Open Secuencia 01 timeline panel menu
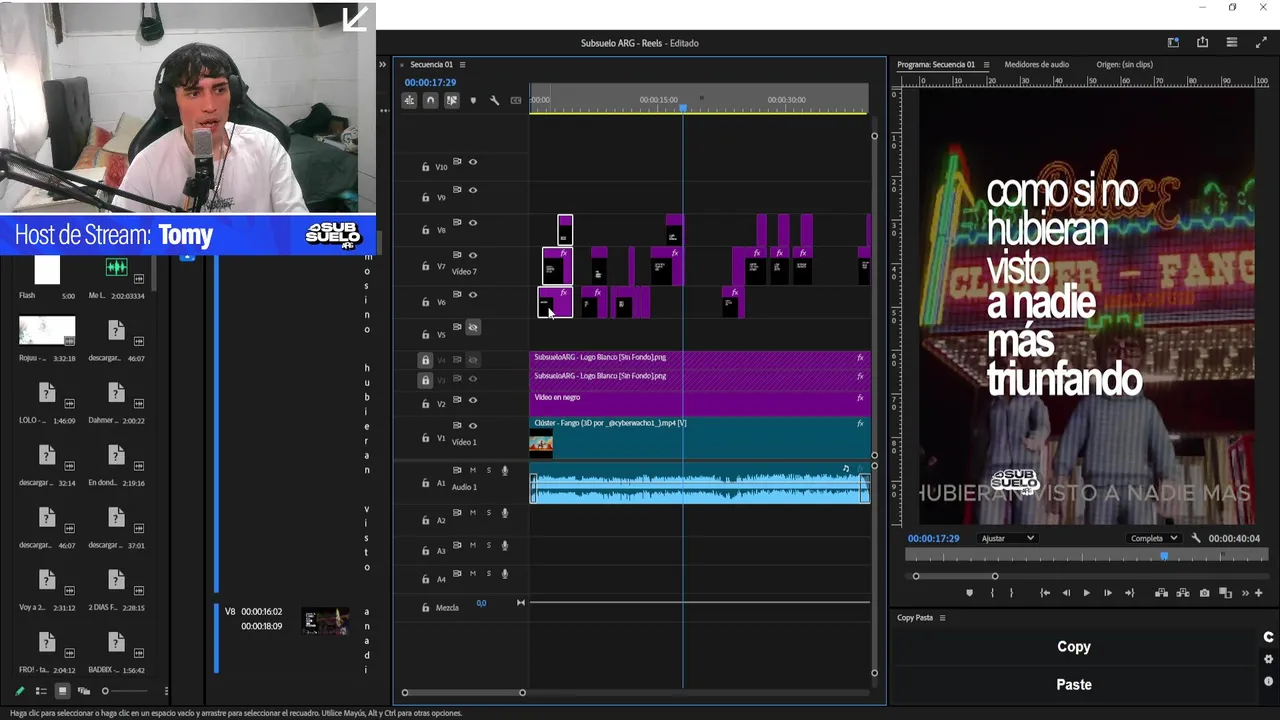 (x=462, y=64)
